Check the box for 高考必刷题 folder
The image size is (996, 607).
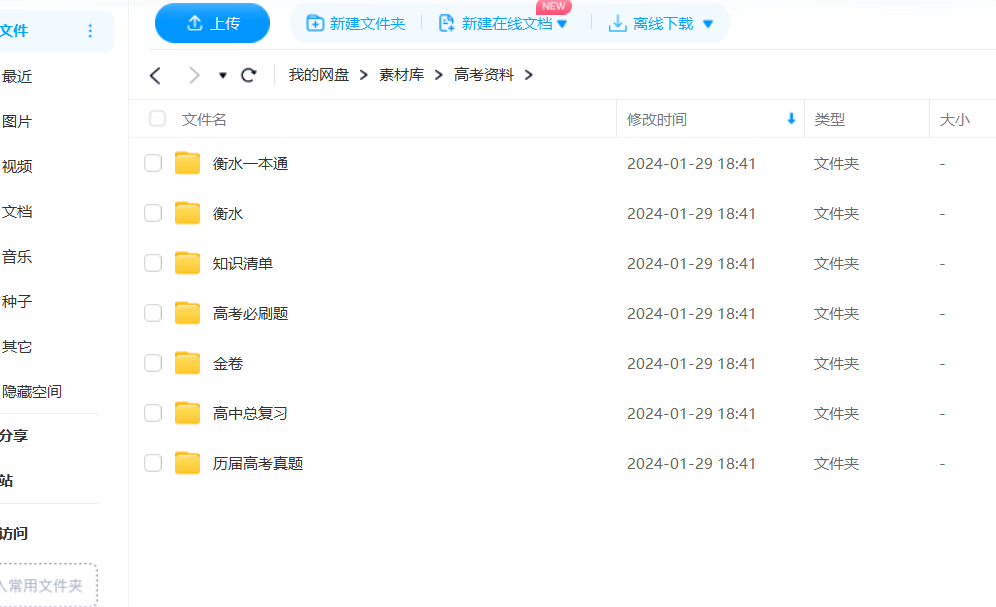tap(153, 314)
